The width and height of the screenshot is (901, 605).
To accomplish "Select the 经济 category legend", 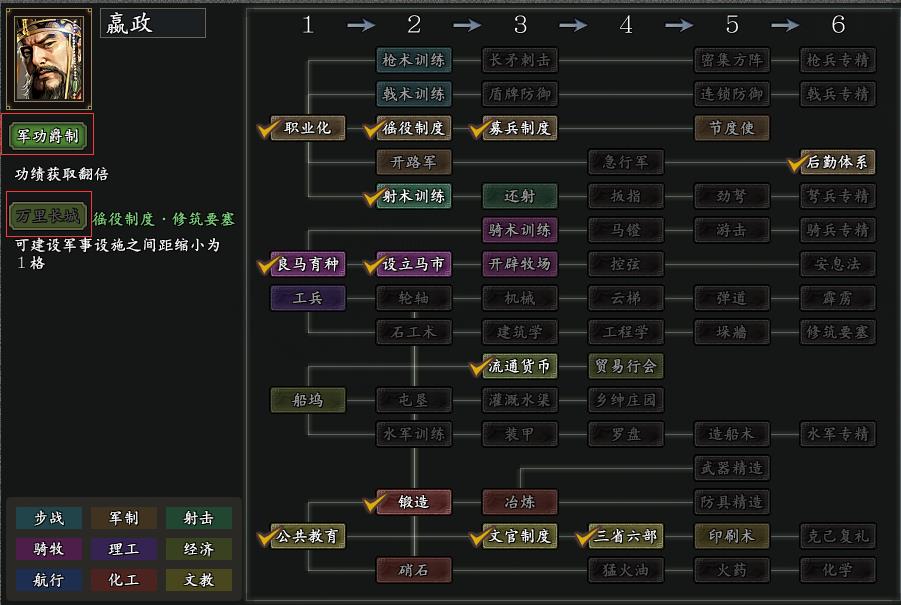I will (198, 549).
